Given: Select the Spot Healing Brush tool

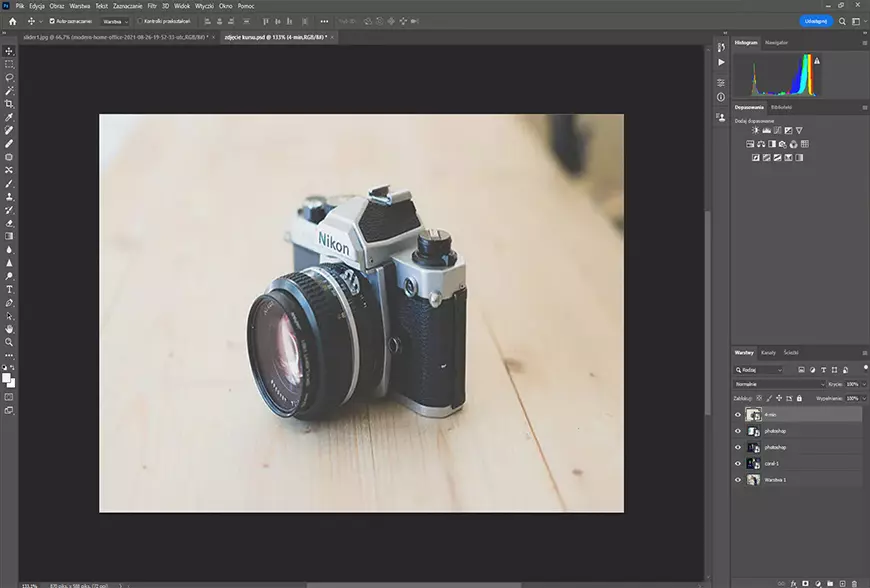Looking at the screenshot, I should coord(9,130).
